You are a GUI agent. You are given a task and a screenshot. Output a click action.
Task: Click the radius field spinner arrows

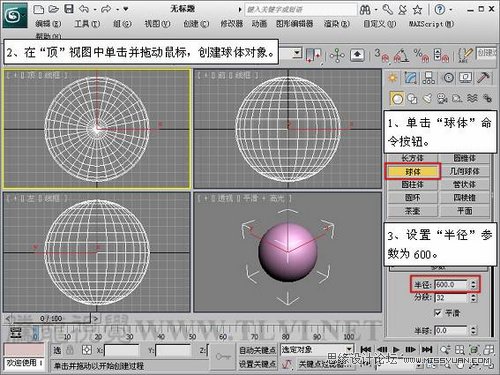point(474,284)
